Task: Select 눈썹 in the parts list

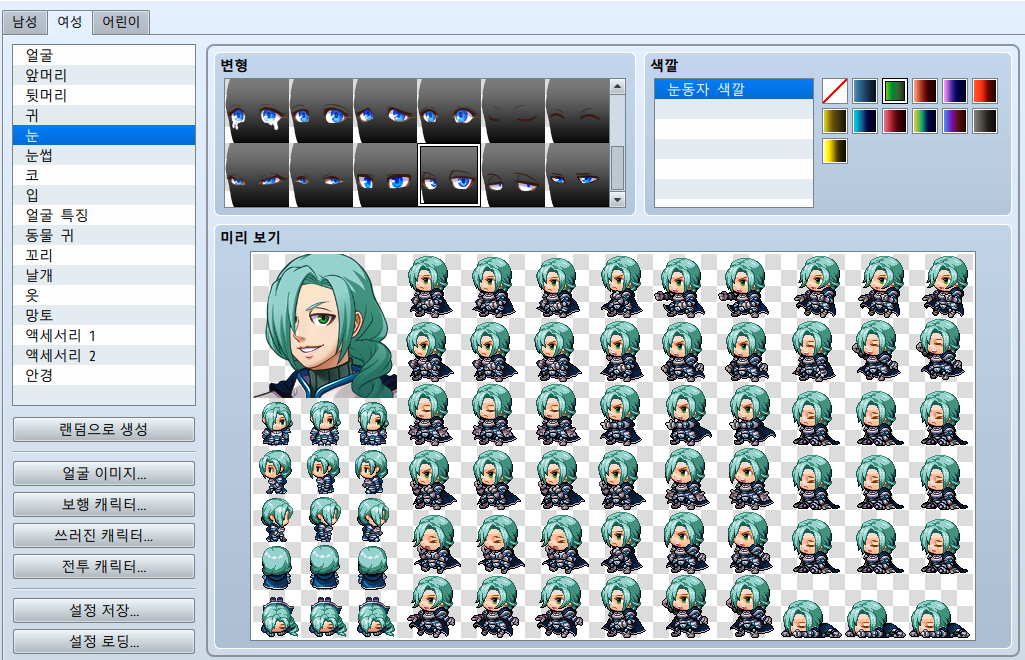Action: click(104, 156)
